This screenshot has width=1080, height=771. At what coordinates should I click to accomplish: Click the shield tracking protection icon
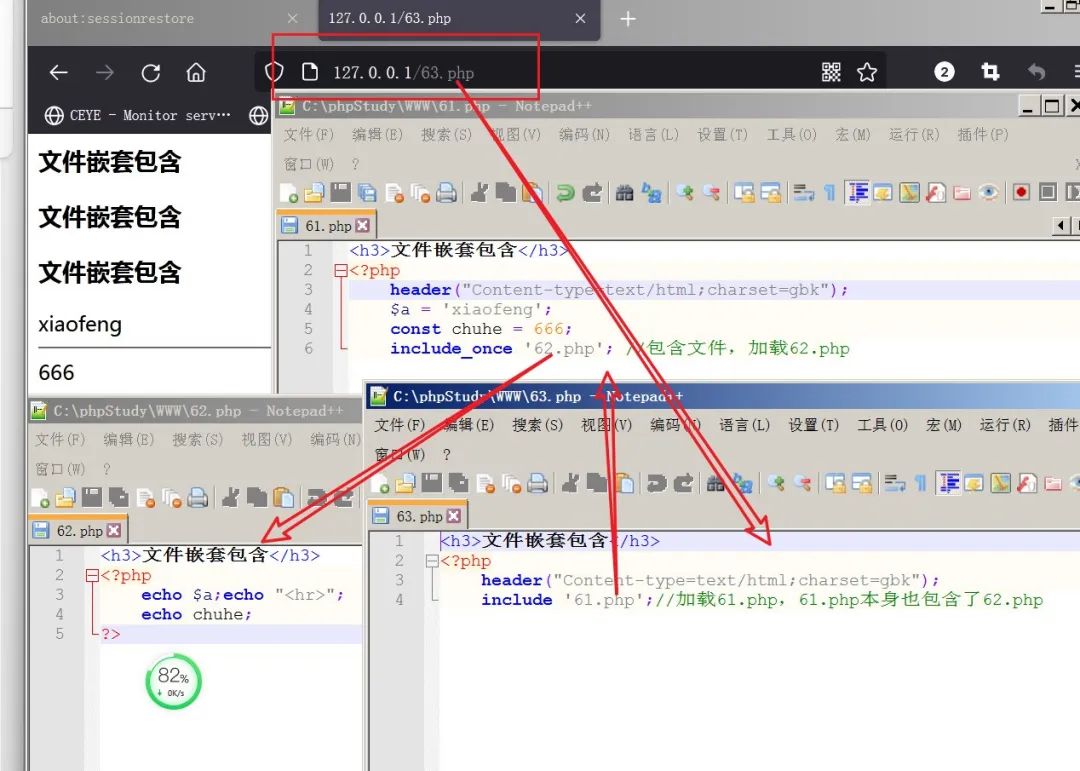(x=274, y=72)
